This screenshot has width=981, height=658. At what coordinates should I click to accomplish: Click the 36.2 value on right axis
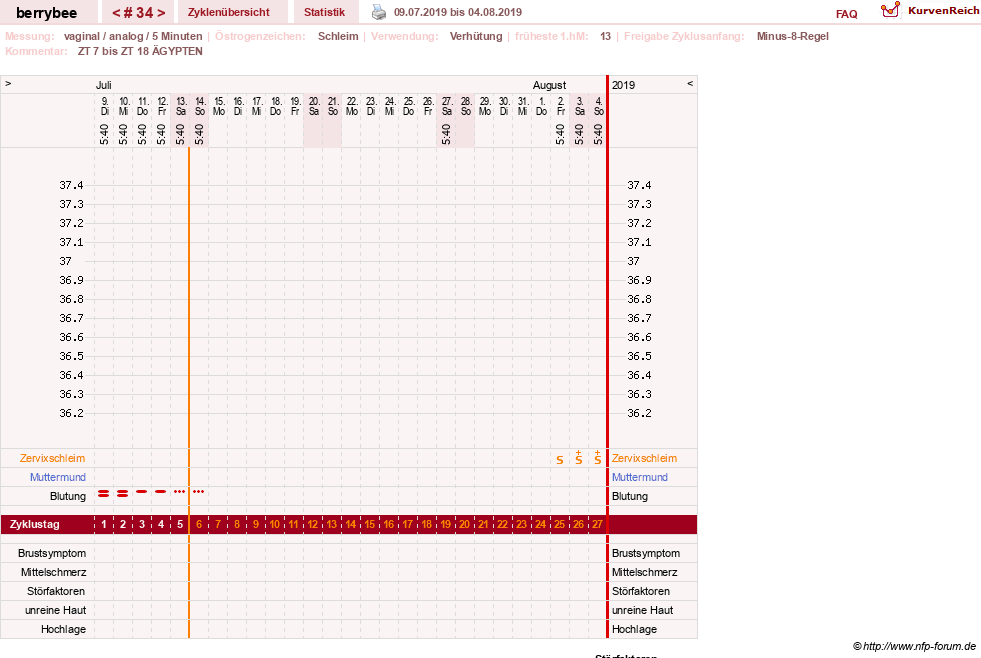639,413
